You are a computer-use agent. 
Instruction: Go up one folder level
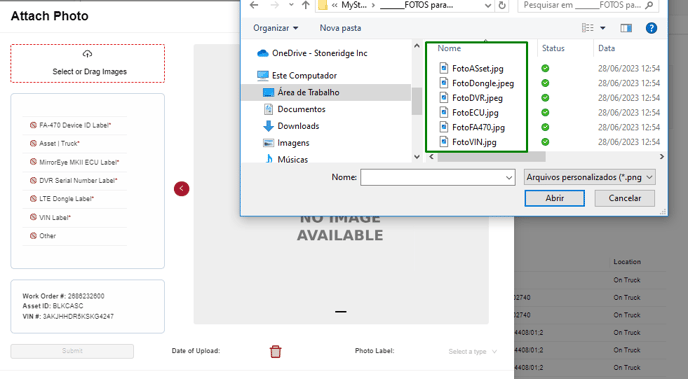click(x=306, y=5)
